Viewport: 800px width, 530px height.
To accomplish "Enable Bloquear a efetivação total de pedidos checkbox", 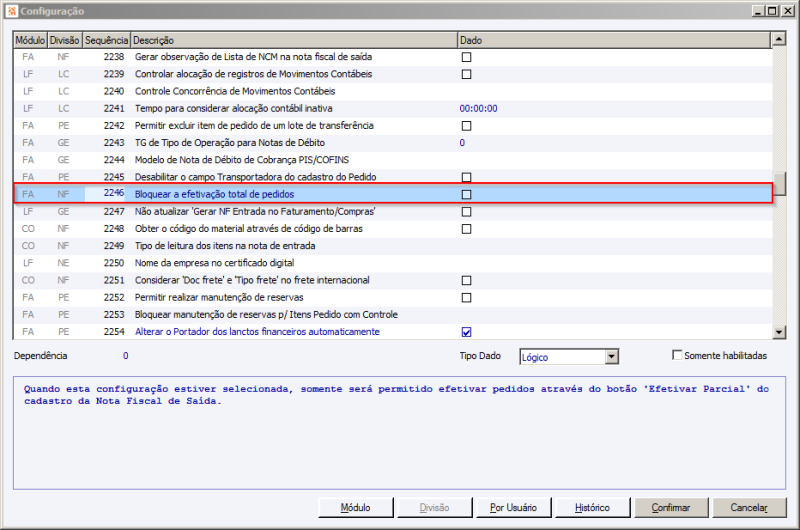I will tap(466, 194).
